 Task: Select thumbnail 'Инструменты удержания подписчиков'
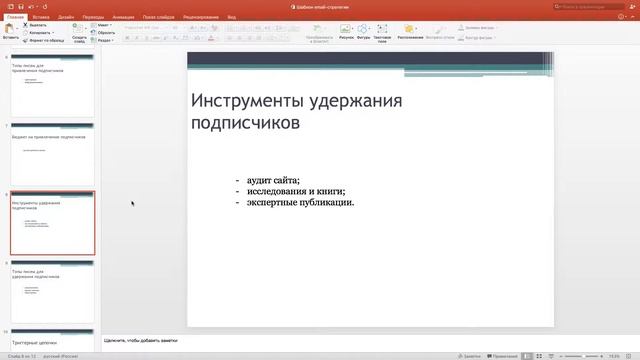[53, 223]
